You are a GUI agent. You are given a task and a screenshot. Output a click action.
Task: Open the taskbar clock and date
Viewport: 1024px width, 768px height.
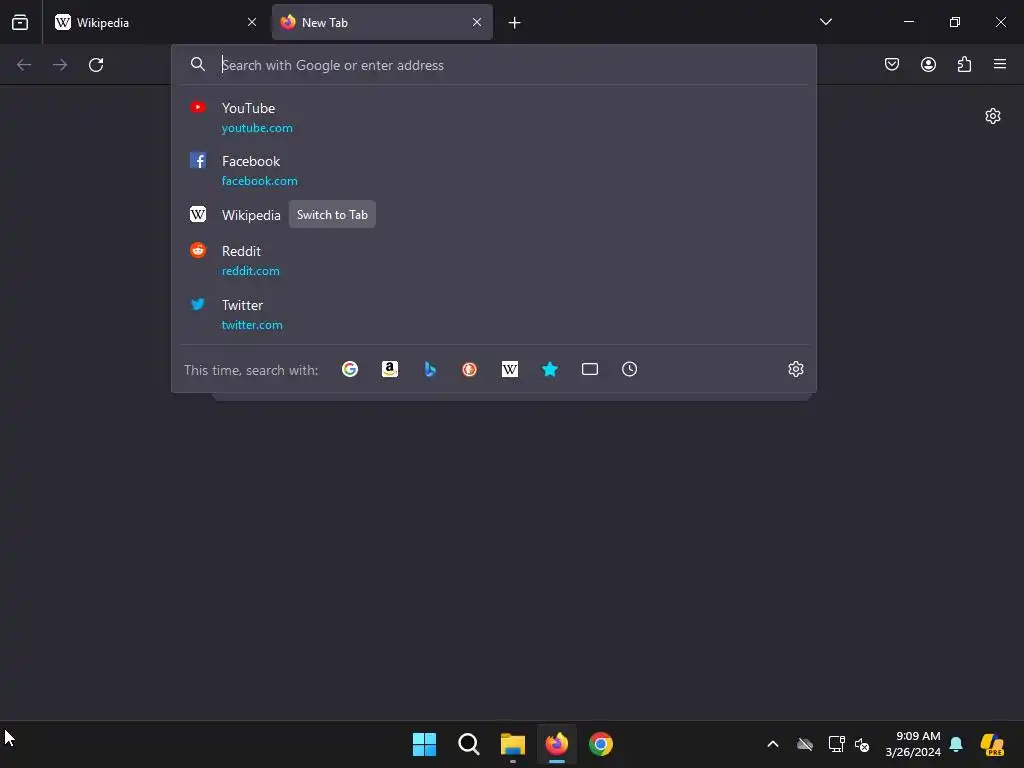[913, 744]
